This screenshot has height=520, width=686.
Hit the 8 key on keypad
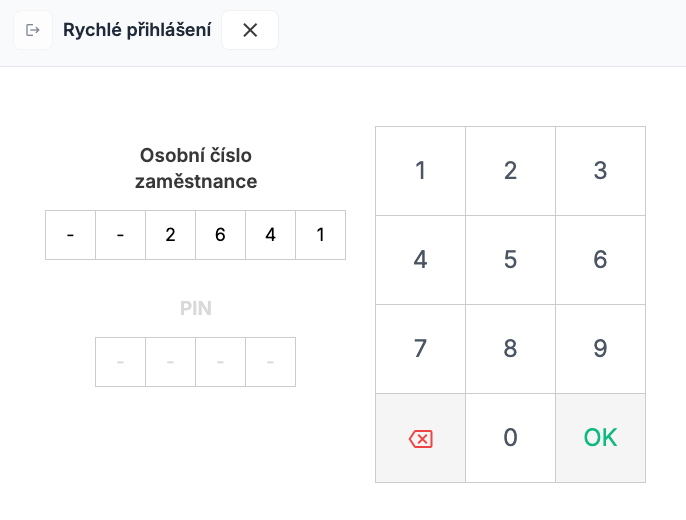[x=510, y=349]
